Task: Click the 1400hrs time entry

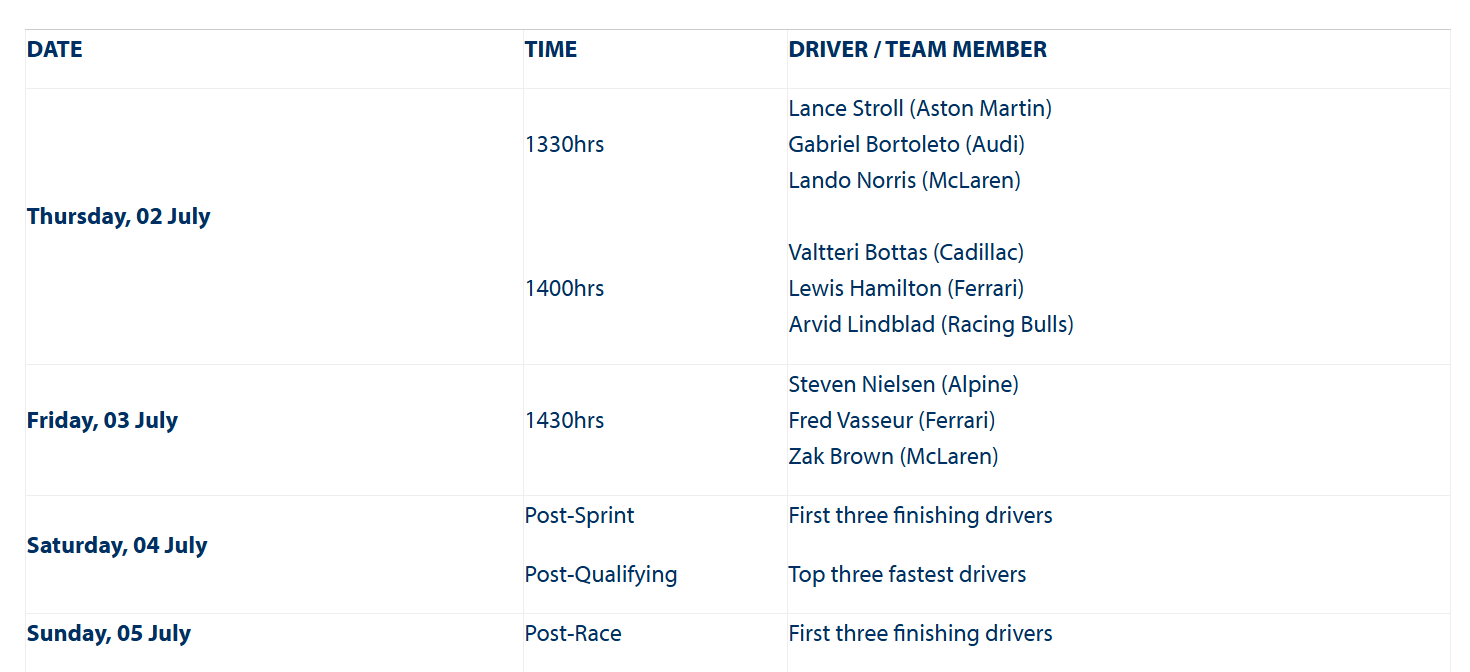Action: (x=565, y=288)
